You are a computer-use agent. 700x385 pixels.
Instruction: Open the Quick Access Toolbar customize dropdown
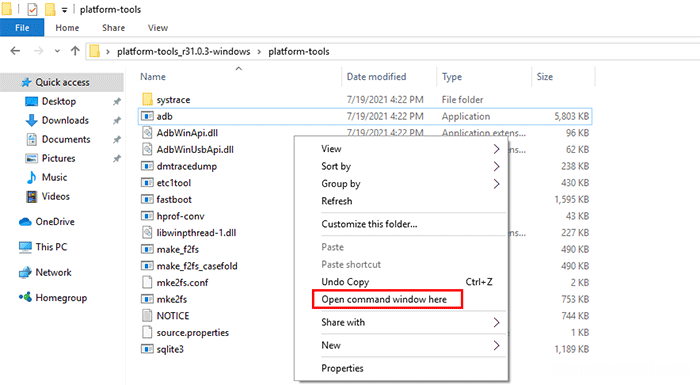pyautogui.click(x=64, y=10)
